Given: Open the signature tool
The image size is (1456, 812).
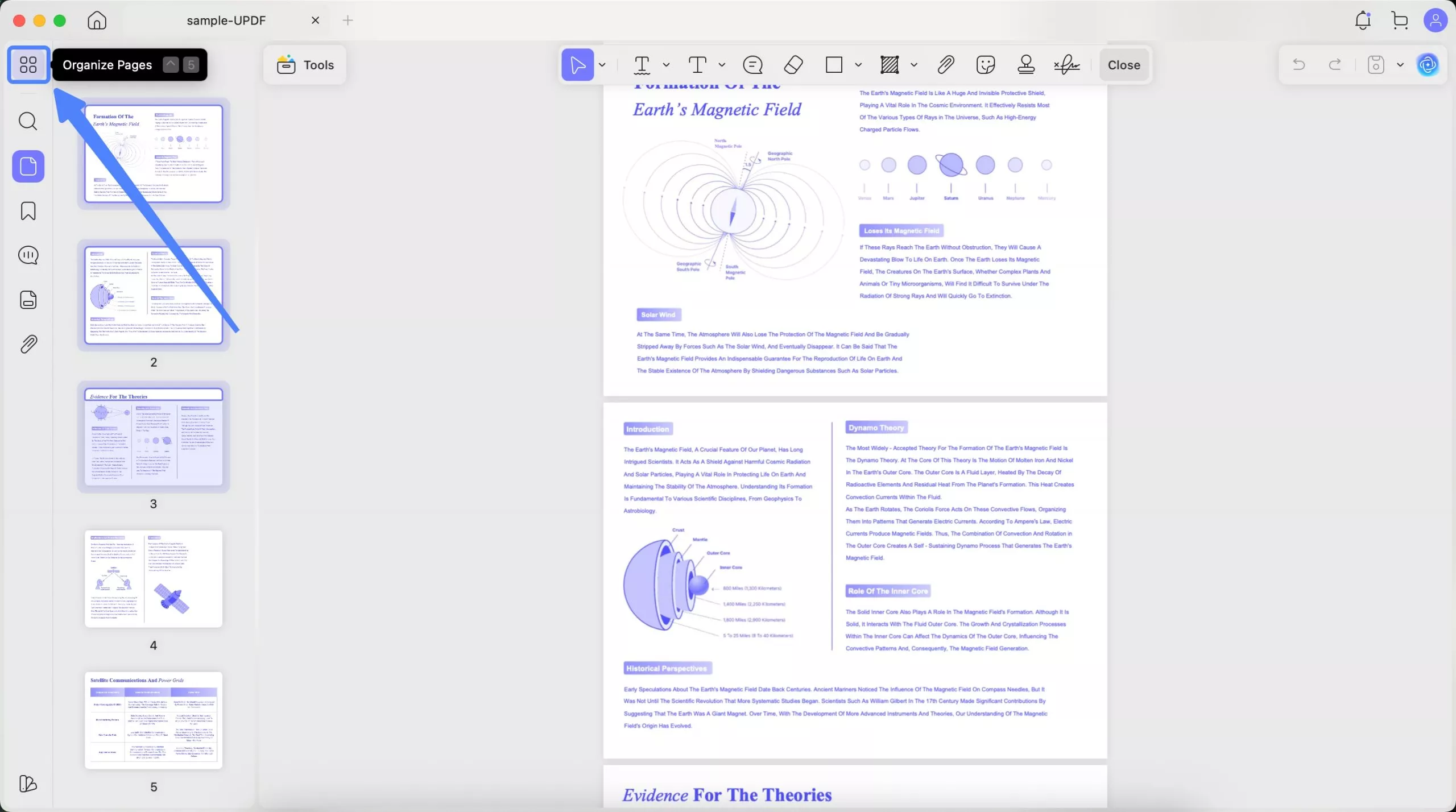Looking at the screenshot, I should (1066, 65).
